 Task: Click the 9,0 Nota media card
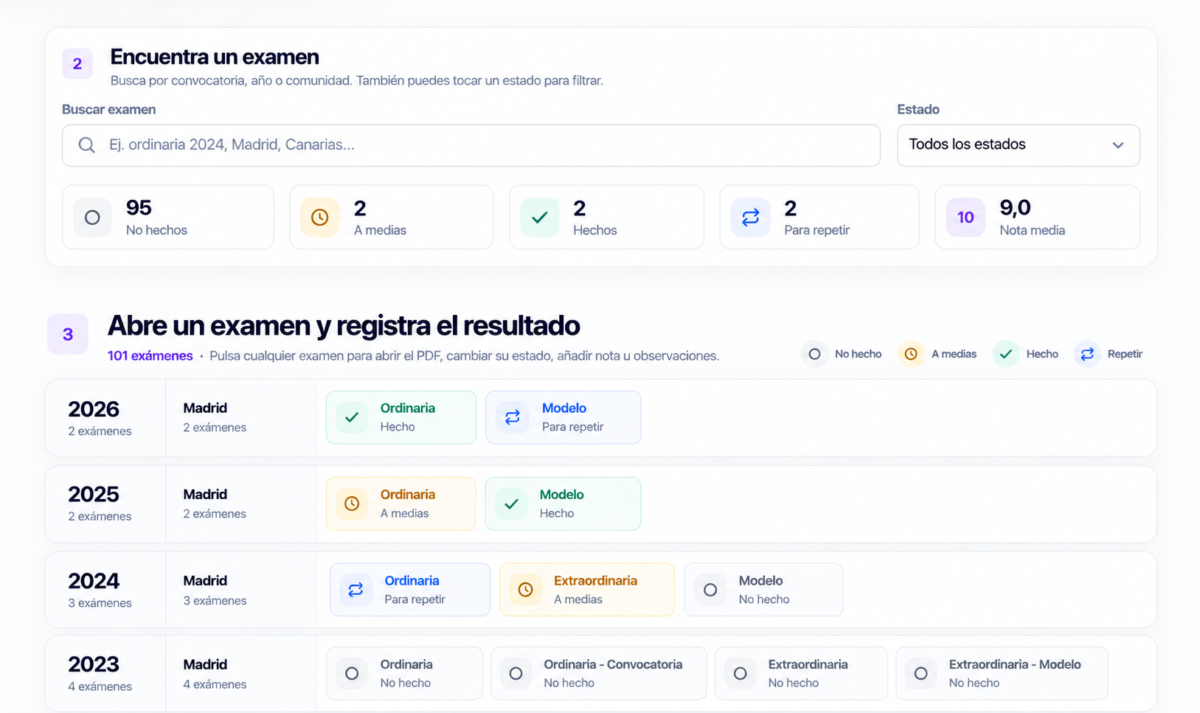[x=1037, y=217]
